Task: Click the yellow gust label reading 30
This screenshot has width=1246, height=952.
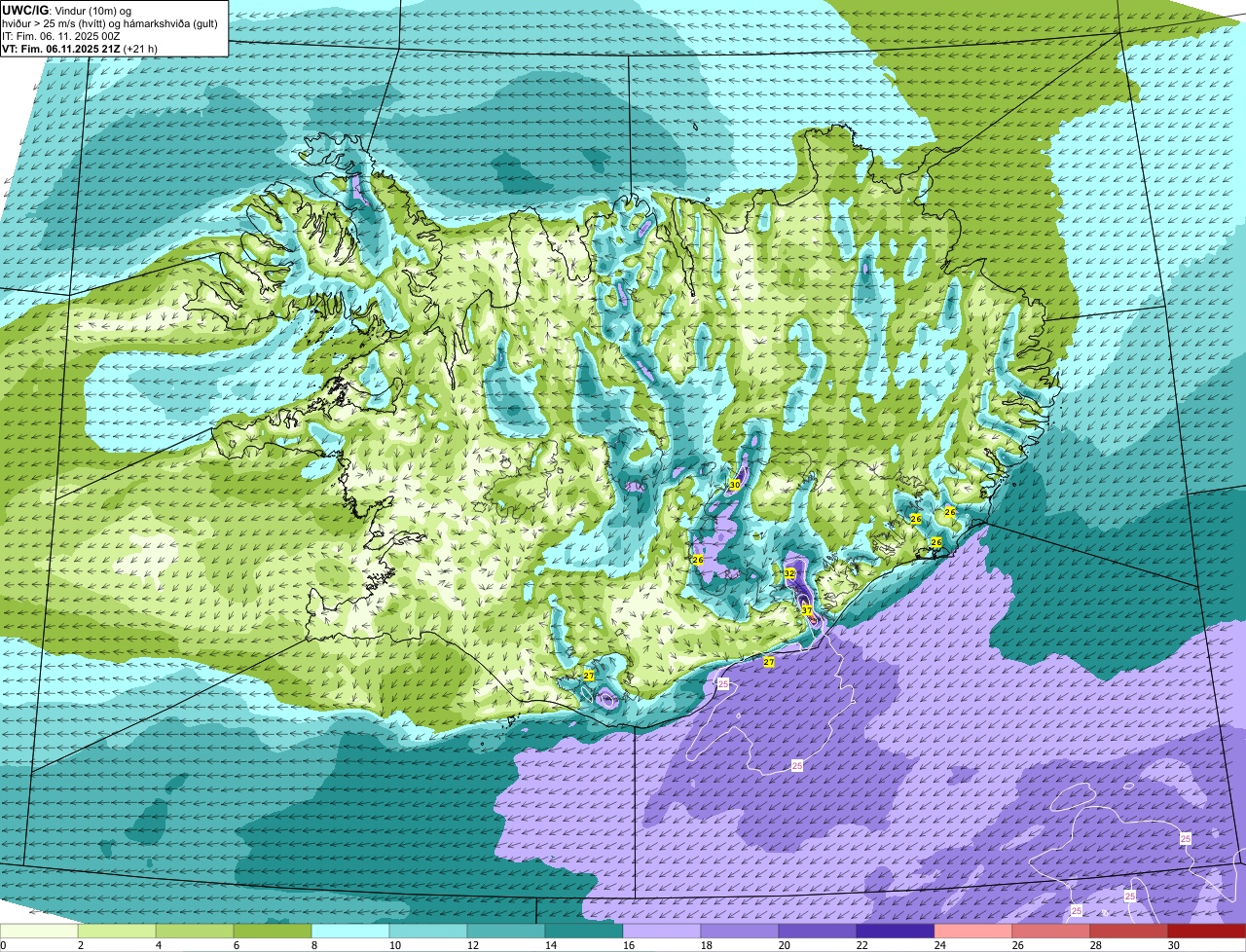Action: pos(735,484)
